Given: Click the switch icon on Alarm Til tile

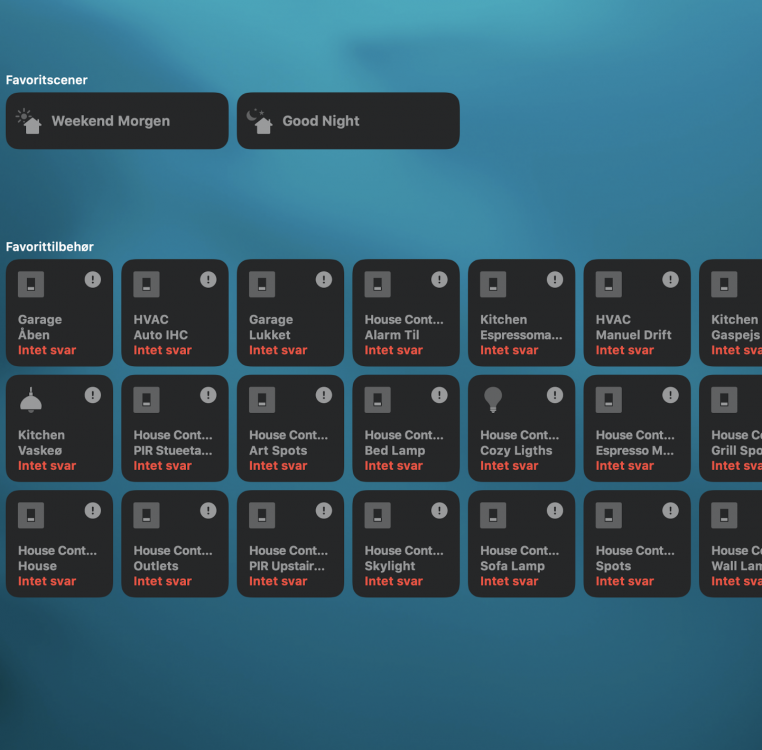Looking at the screenshot, I should coord(377,285).
